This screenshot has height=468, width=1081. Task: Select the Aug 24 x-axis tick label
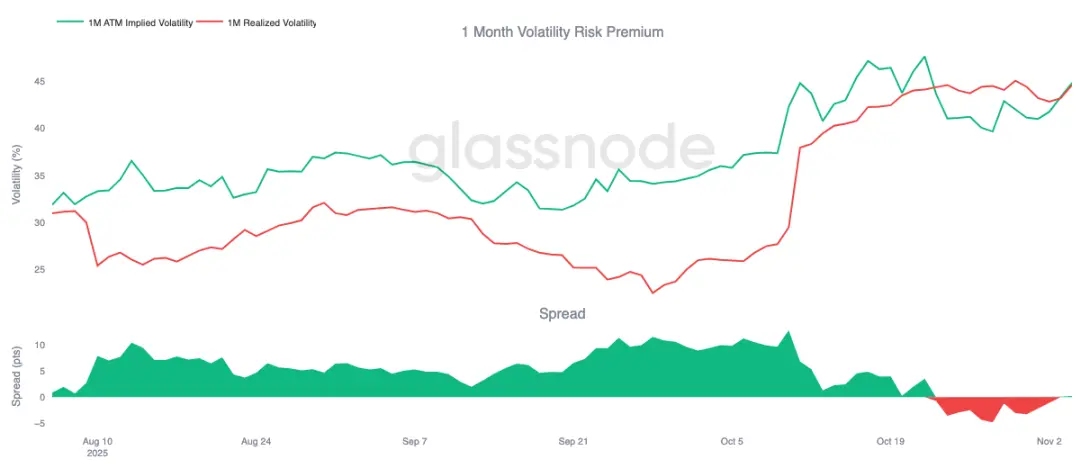(x=256, y=440)
